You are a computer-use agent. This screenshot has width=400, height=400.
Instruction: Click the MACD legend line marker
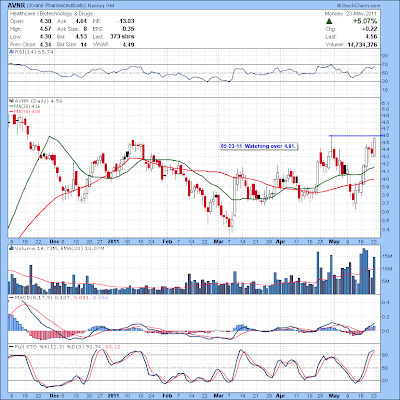click(11, 297)
